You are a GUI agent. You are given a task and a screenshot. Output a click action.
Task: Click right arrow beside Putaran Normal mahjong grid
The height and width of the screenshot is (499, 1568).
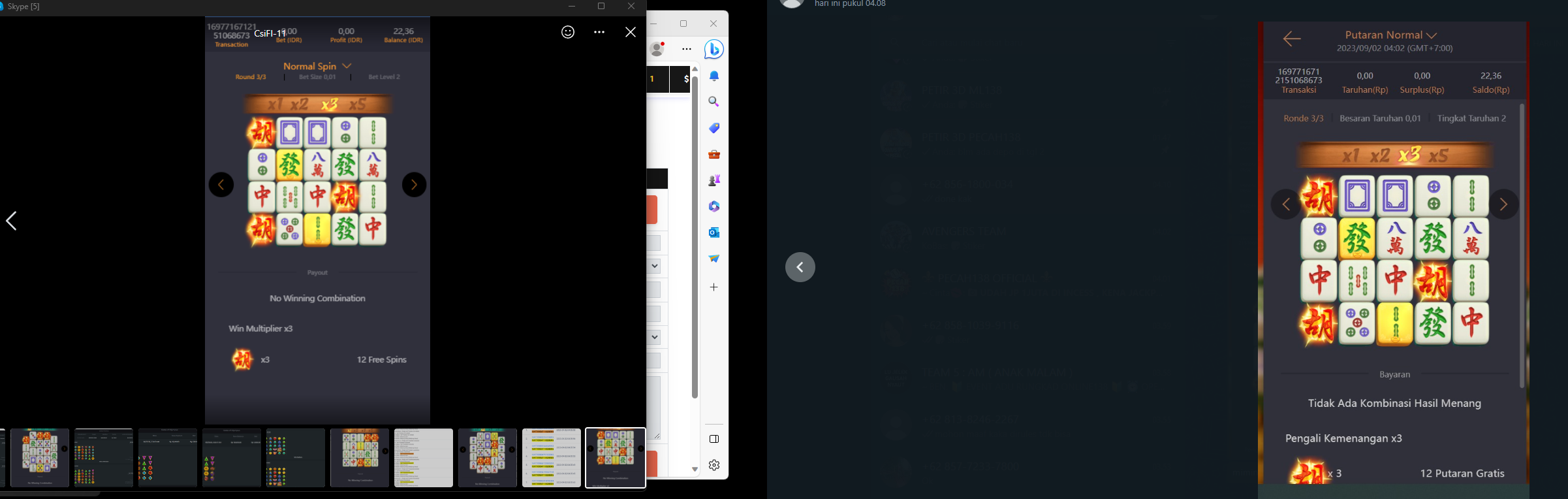1504,204
